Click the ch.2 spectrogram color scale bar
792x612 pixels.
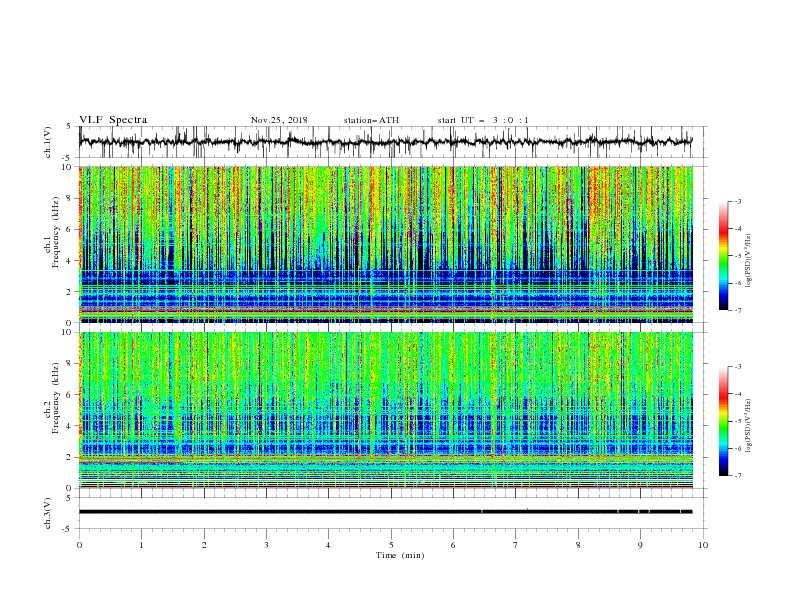point(723,421)
